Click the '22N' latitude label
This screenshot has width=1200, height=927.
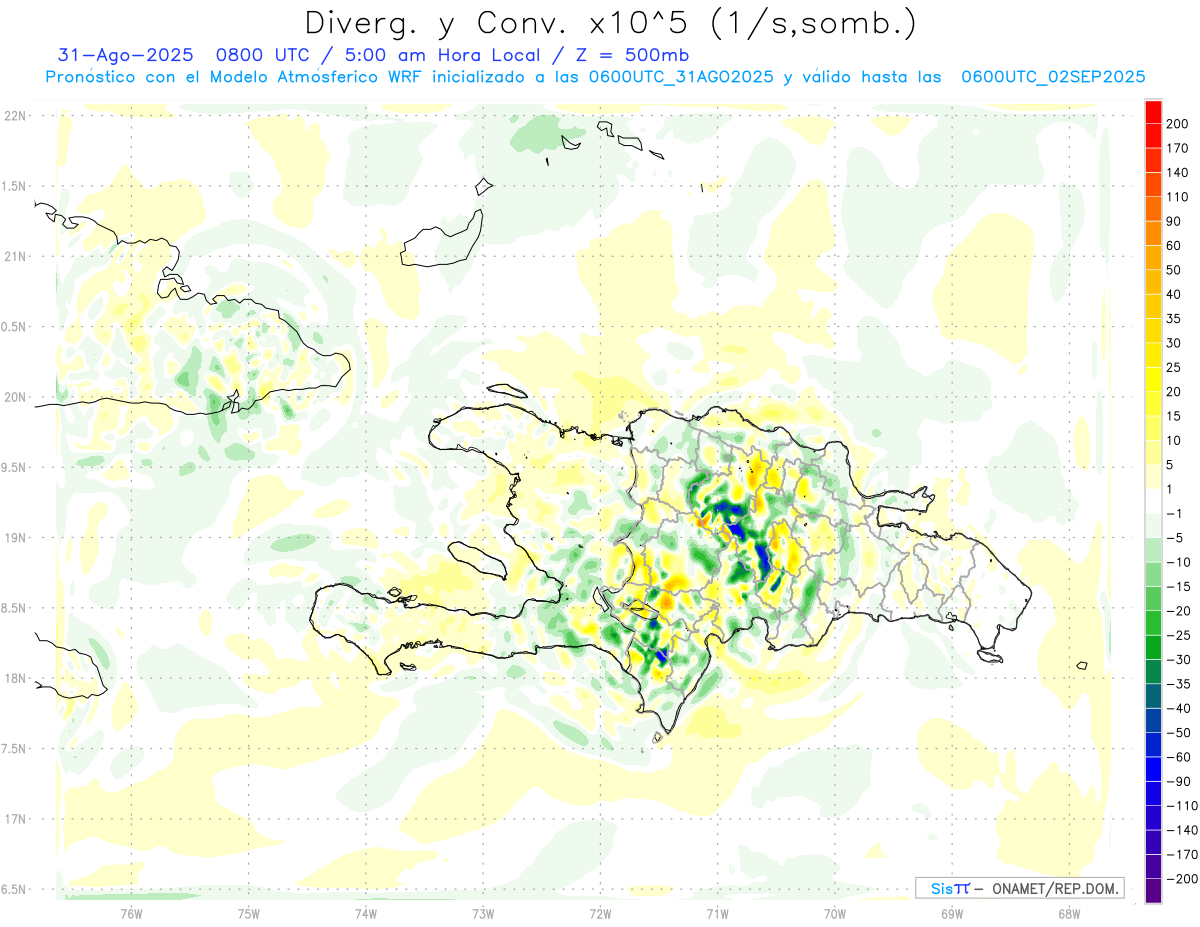(17, 116)
